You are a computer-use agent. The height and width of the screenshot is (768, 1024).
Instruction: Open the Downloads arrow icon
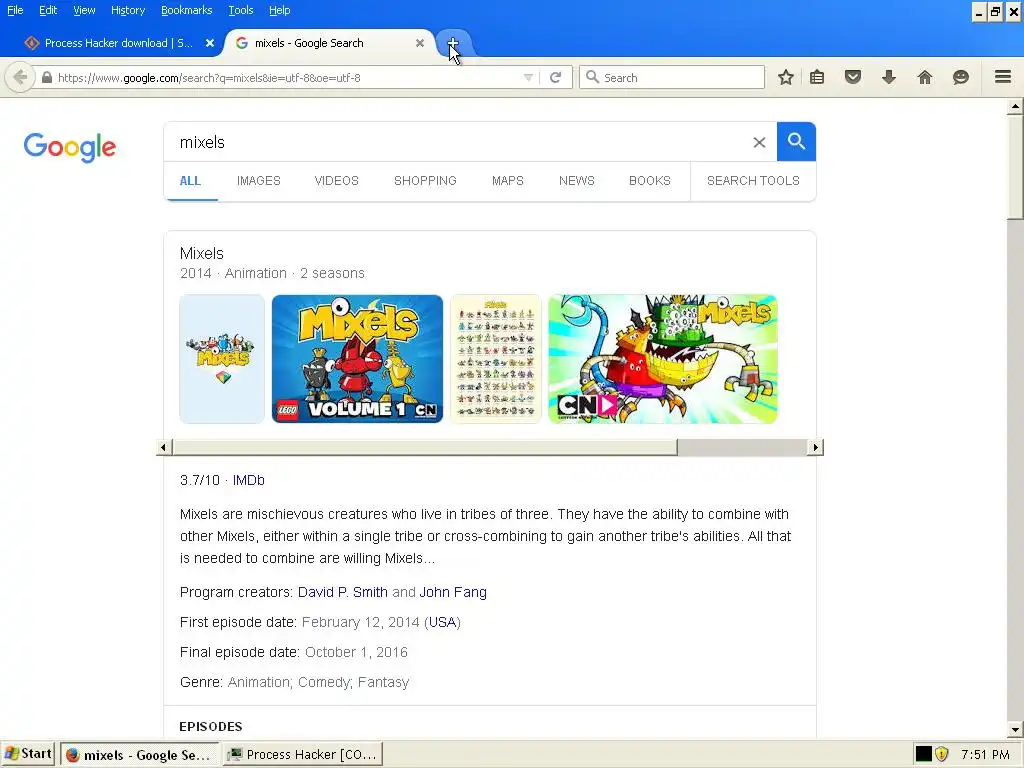coord(889,78)
